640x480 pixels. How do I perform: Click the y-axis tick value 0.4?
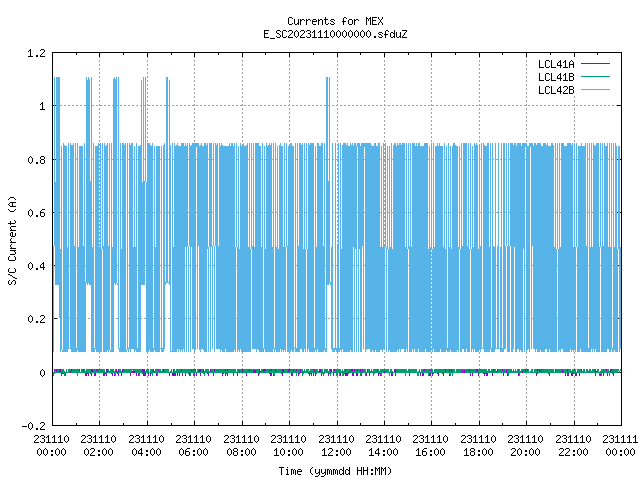(x=36, y=266)
